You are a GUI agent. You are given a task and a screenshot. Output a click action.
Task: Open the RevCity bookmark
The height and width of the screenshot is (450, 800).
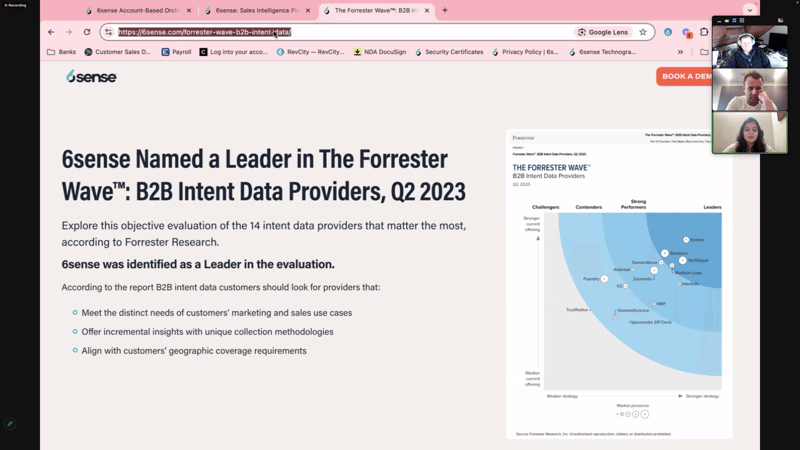pyautogui.click(x=310, y=52)
